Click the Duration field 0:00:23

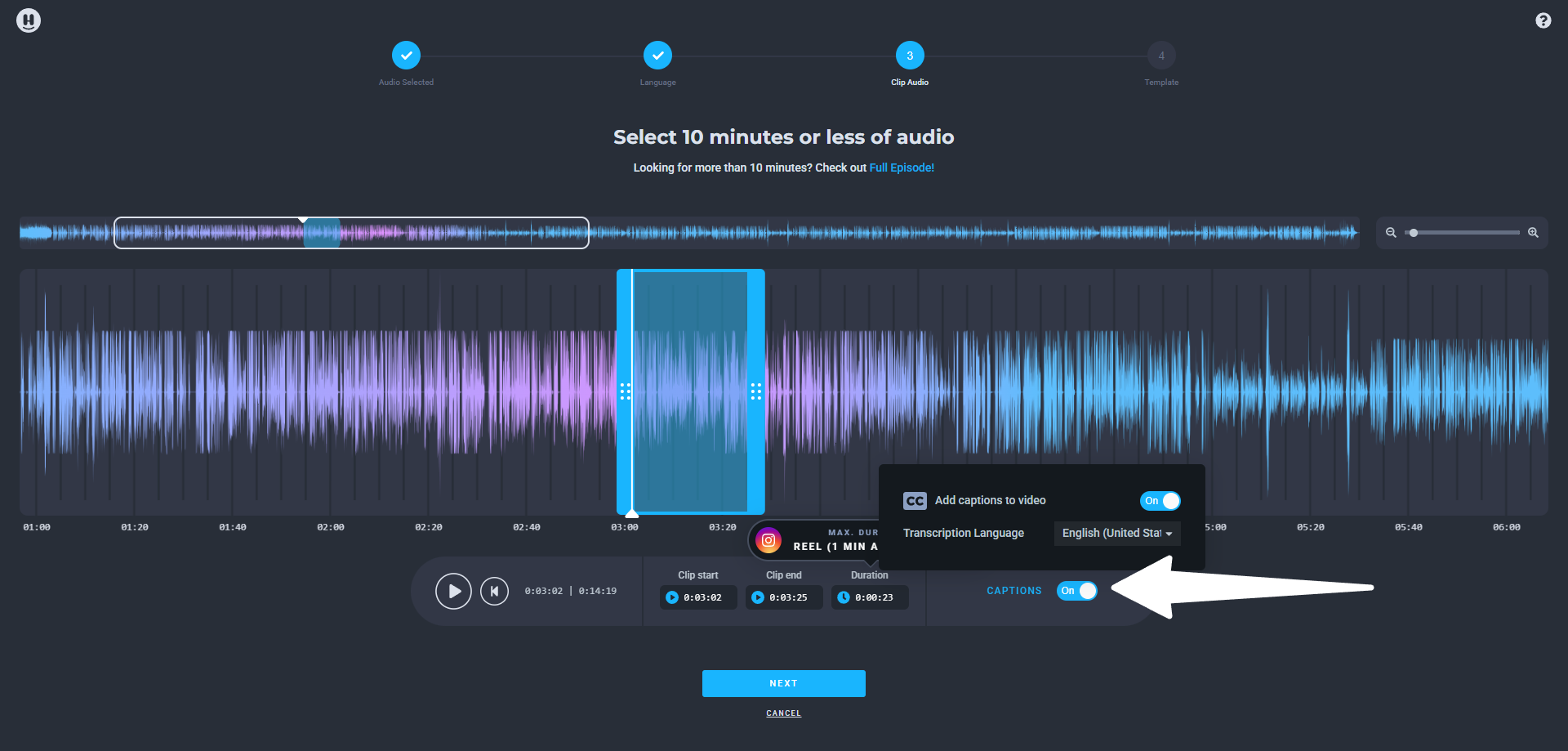click(870, 597)
